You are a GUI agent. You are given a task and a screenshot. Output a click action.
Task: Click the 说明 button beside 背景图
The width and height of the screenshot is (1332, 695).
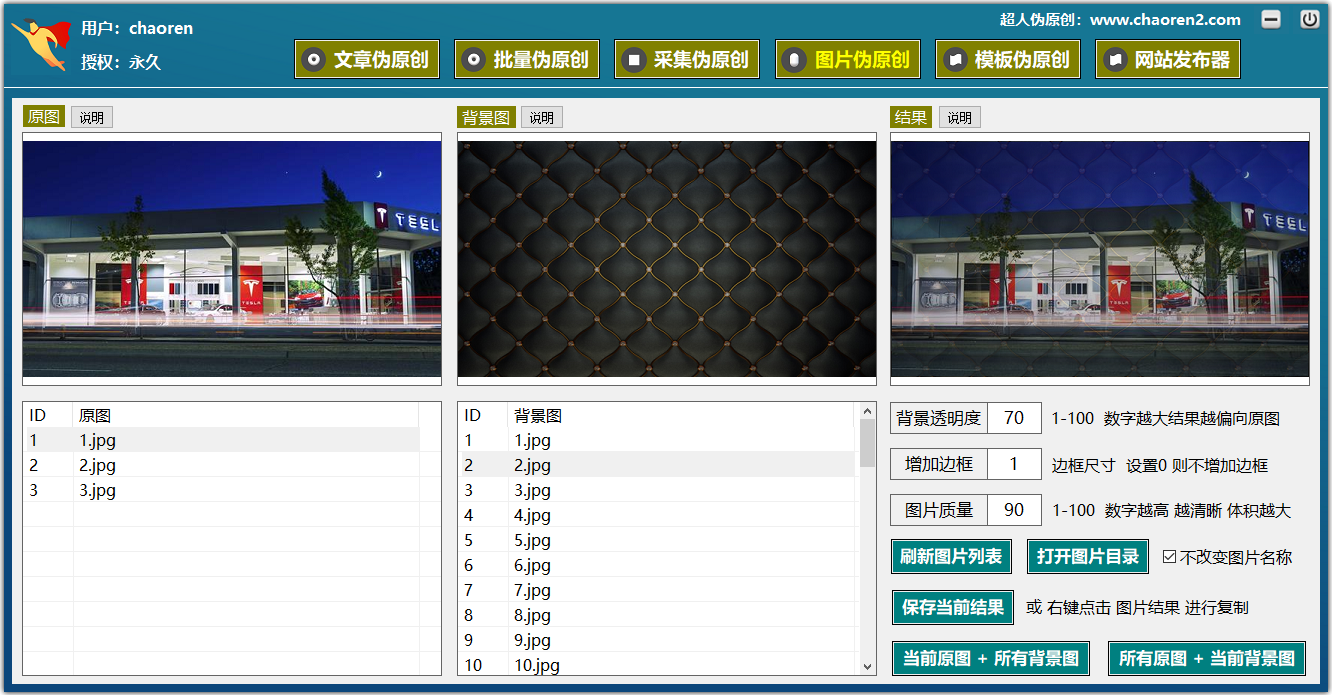(x=542, y=117)
